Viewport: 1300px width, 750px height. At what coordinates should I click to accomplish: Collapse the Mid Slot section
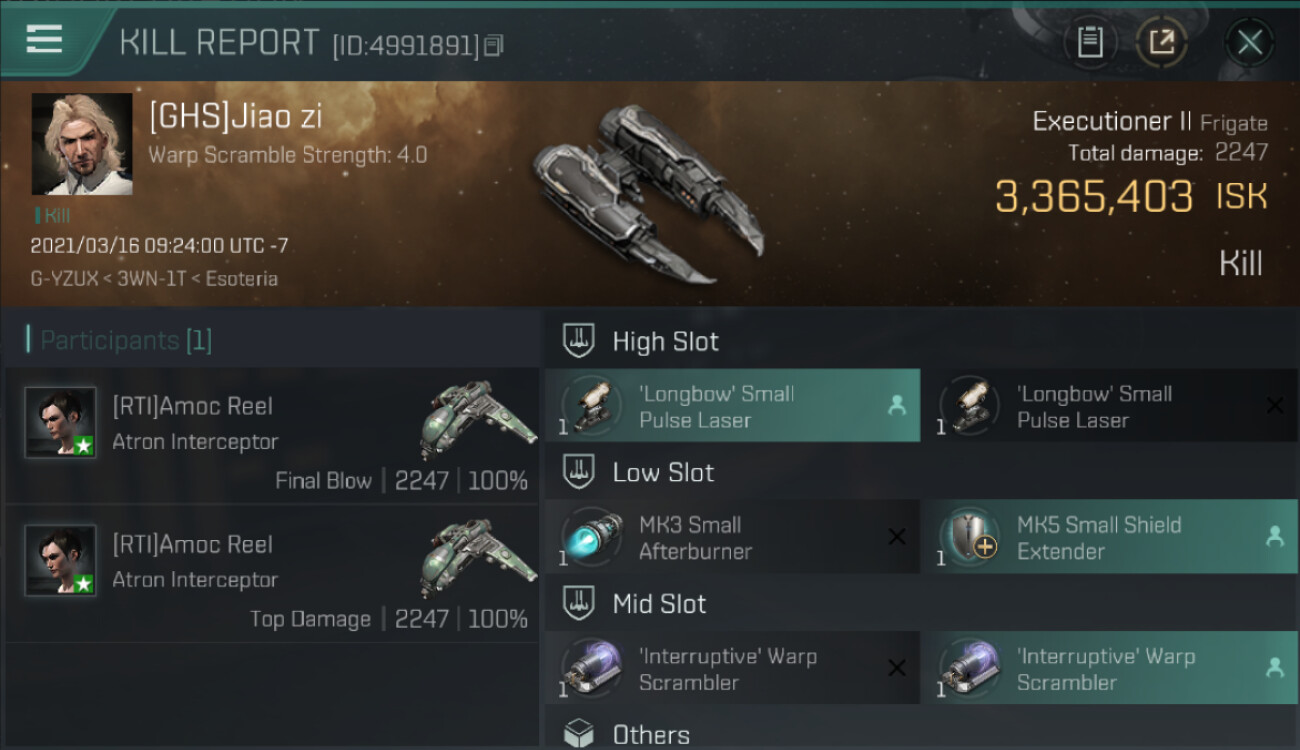(579, 603)
